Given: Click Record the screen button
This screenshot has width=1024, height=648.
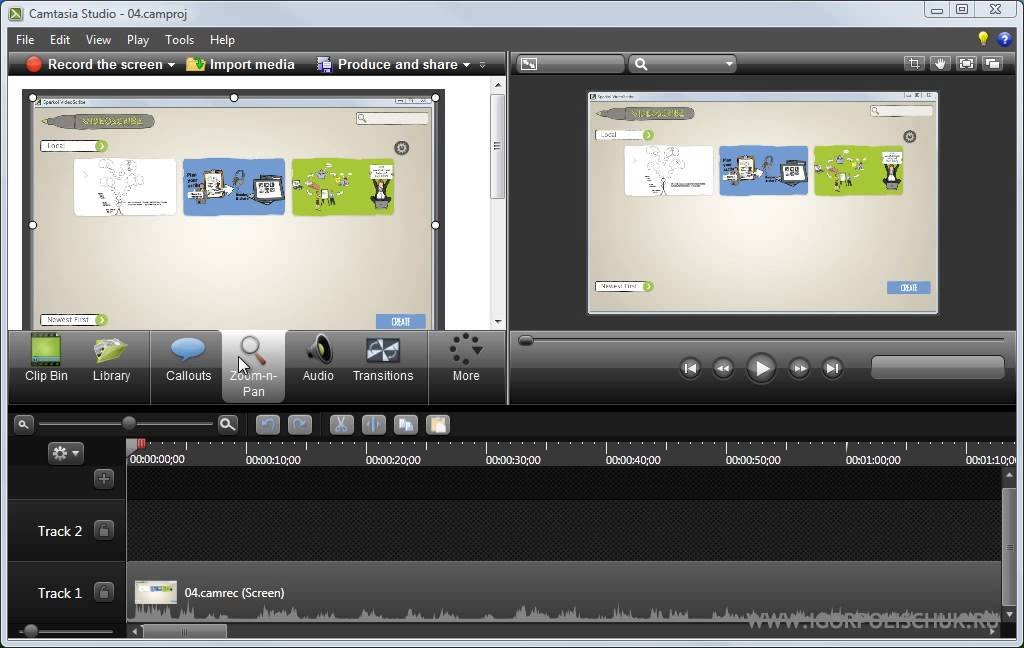Looking at the screenshot, I should click(x=94, y=64).
